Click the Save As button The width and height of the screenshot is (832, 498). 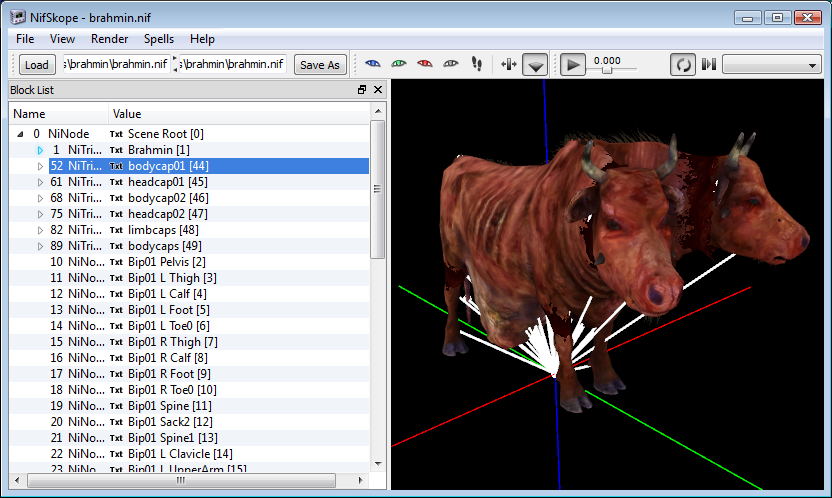pos(320,65)
